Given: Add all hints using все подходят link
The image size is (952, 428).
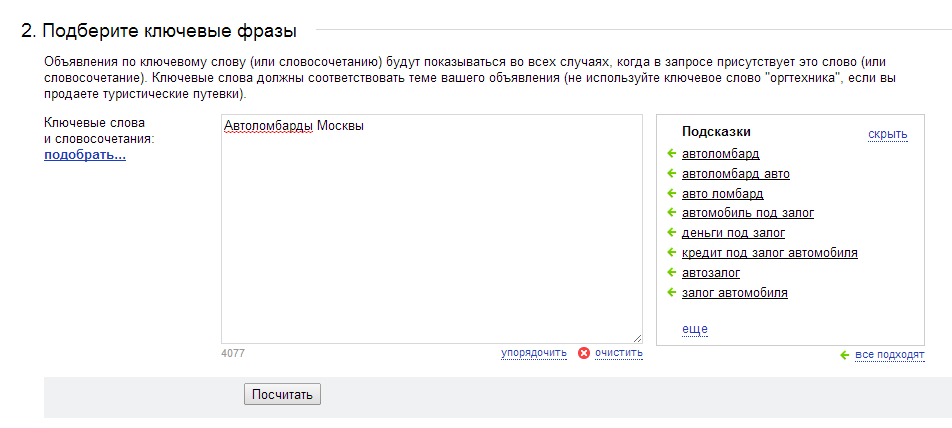Looking at the screenshot, I should 889,355.
